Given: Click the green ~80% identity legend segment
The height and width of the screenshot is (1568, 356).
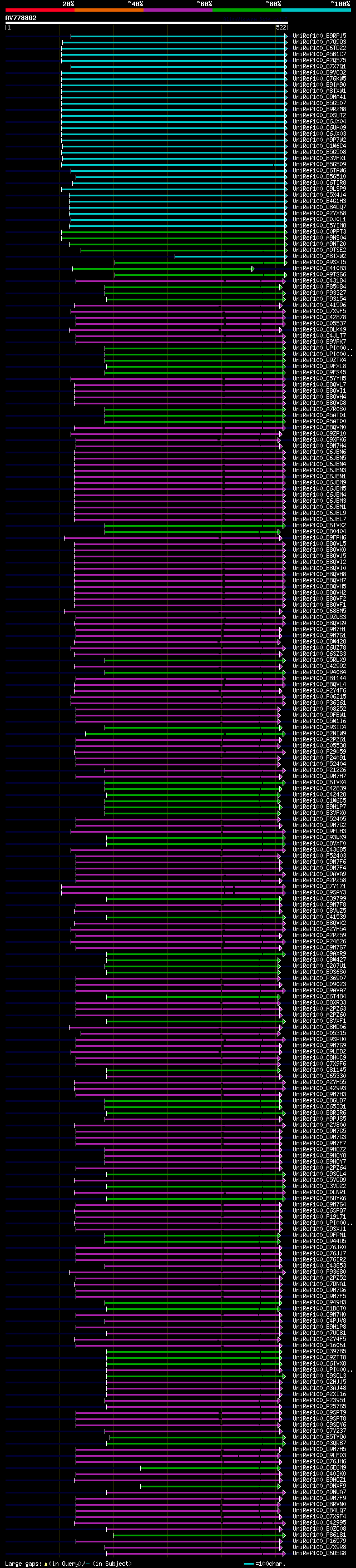Looking at the screenshot, I should (246, 10).
